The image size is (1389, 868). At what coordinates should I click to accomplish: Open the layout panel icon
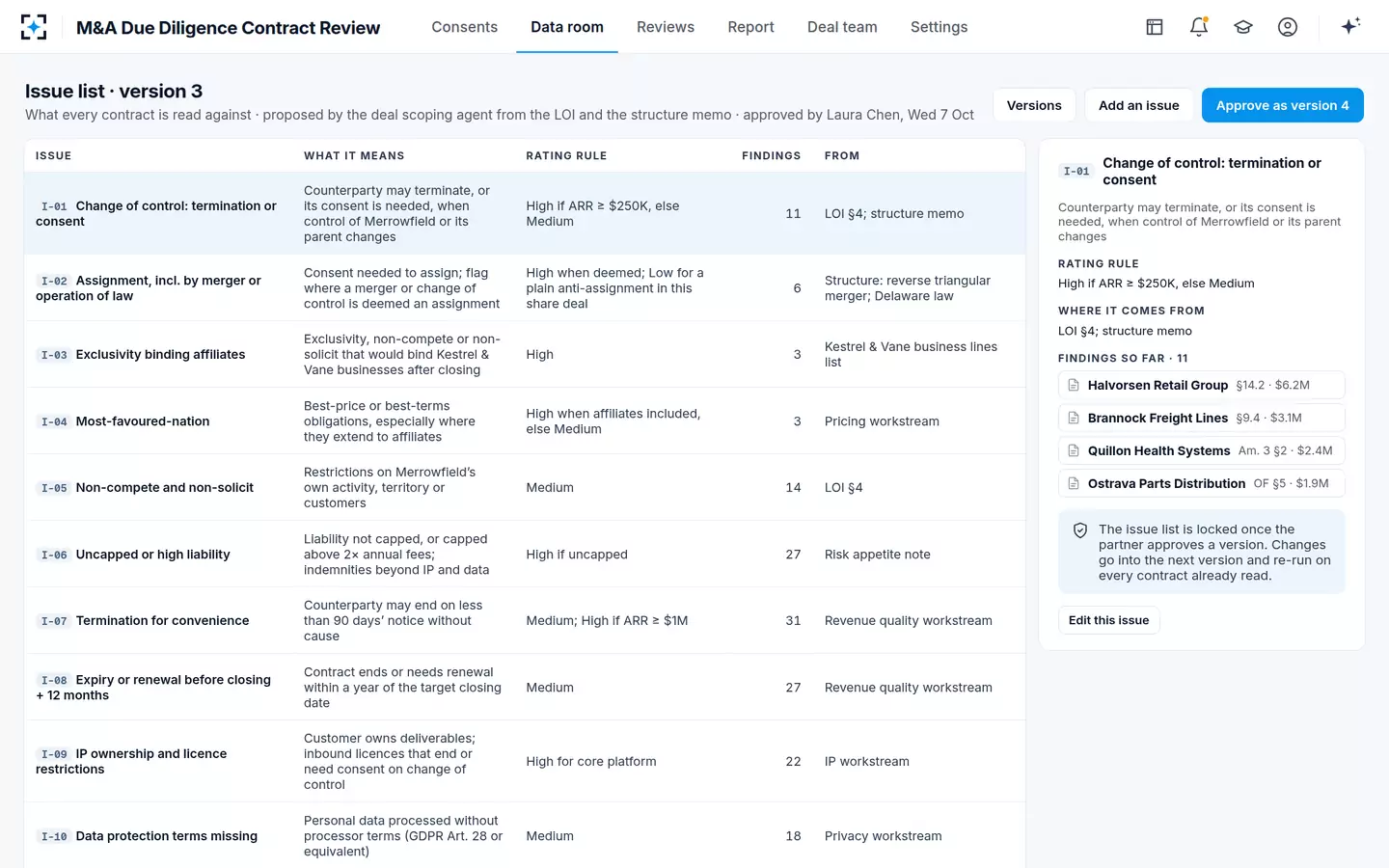[x=1155, y=27]
